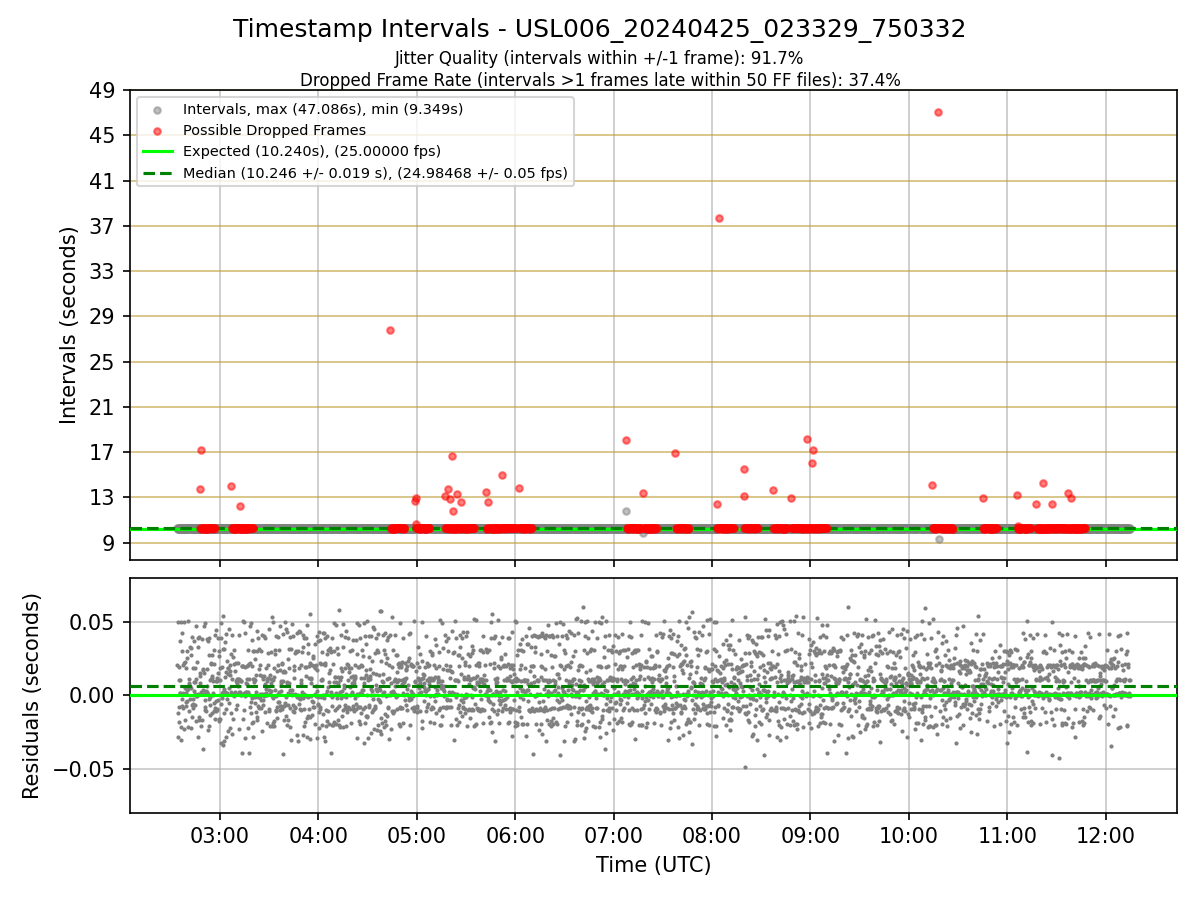The width and height of the screenshot is (1200, 900).
Task: Click the 11:00 x-axis tick label
Action: click(x=1007, y=837)
